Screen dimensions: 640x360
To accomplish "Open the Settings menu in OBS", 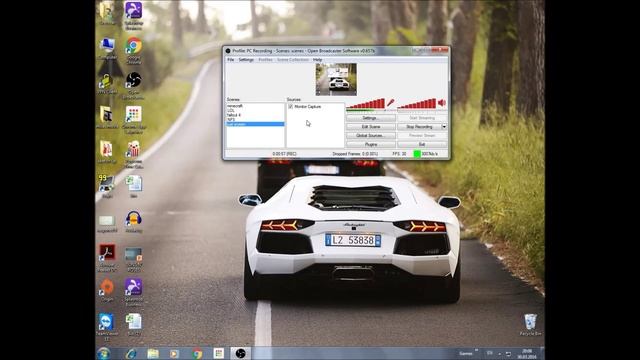I will (246, 60).
